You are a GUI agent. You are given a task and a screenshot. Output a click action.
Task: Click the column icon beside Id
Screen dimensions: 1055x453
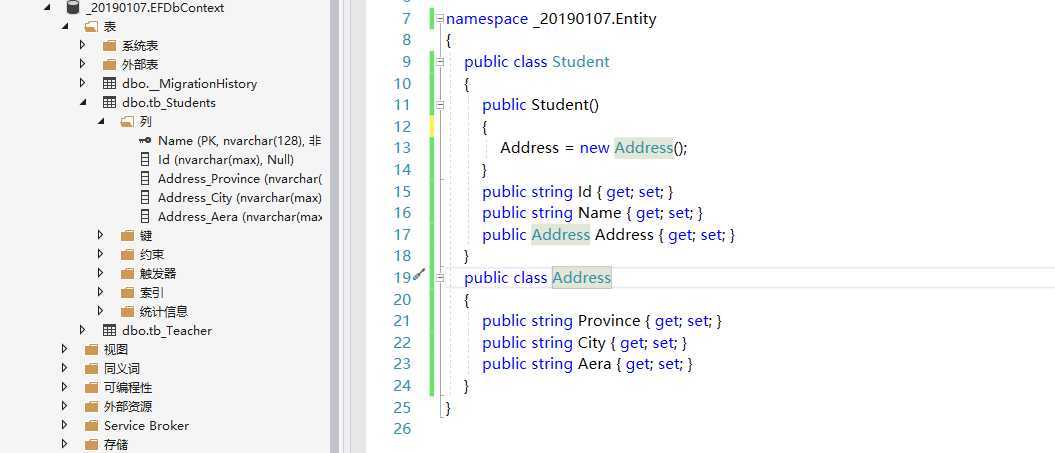[145, 160]
